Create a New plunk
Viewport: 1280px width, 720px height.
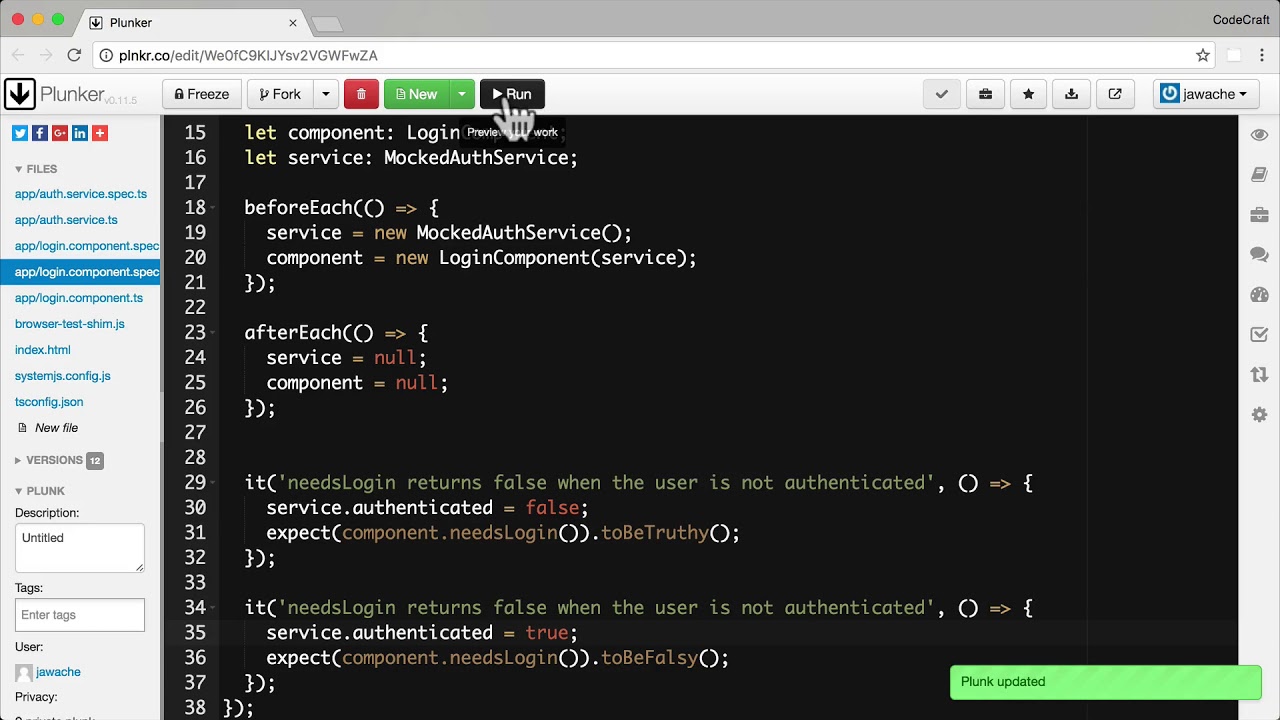click(x=417, y=94)
